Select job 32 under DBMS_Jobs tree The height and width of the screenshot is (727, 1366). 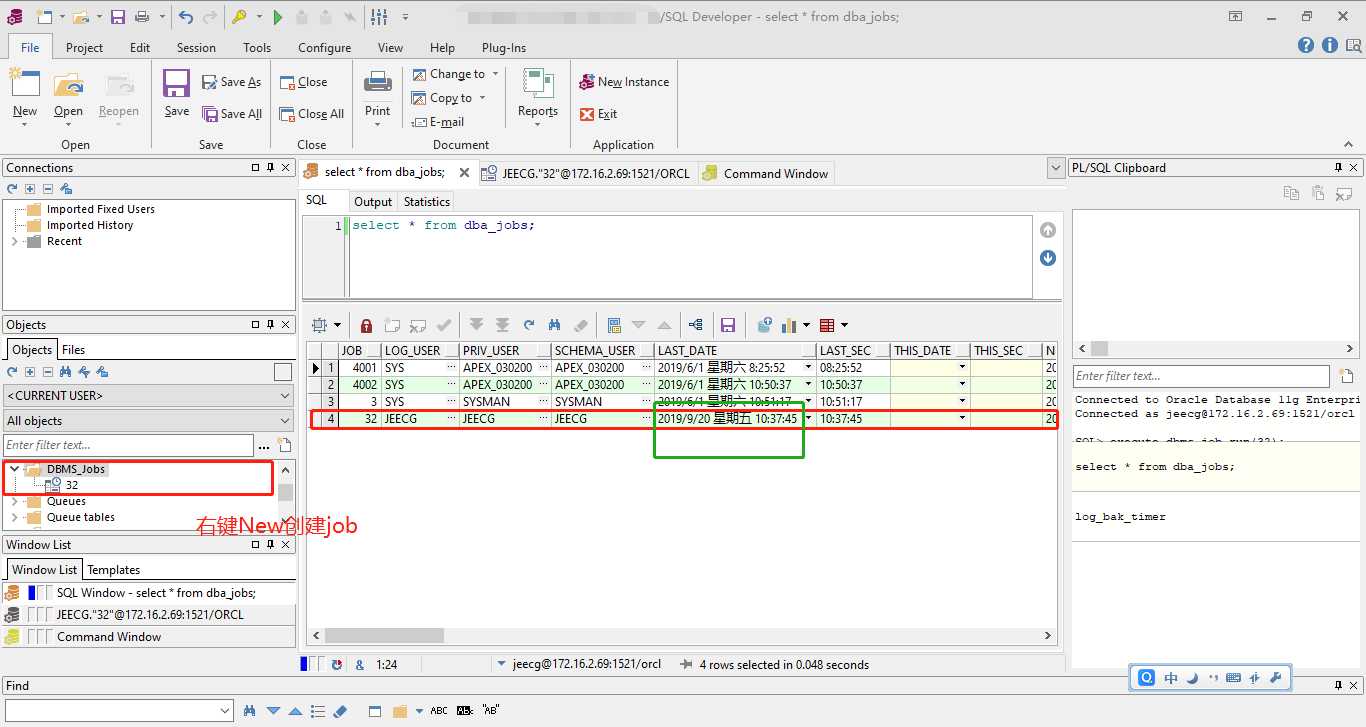[72, 485]
